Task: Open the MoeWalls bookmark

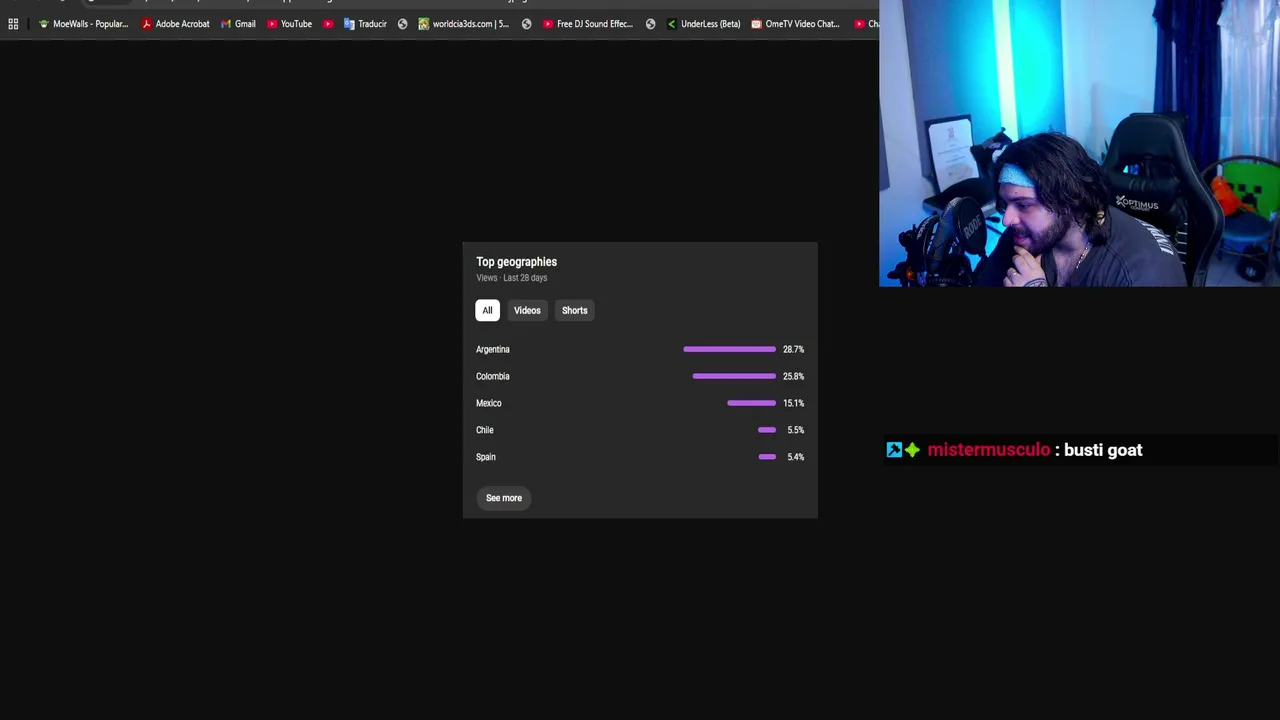Action: coord(84,24)
